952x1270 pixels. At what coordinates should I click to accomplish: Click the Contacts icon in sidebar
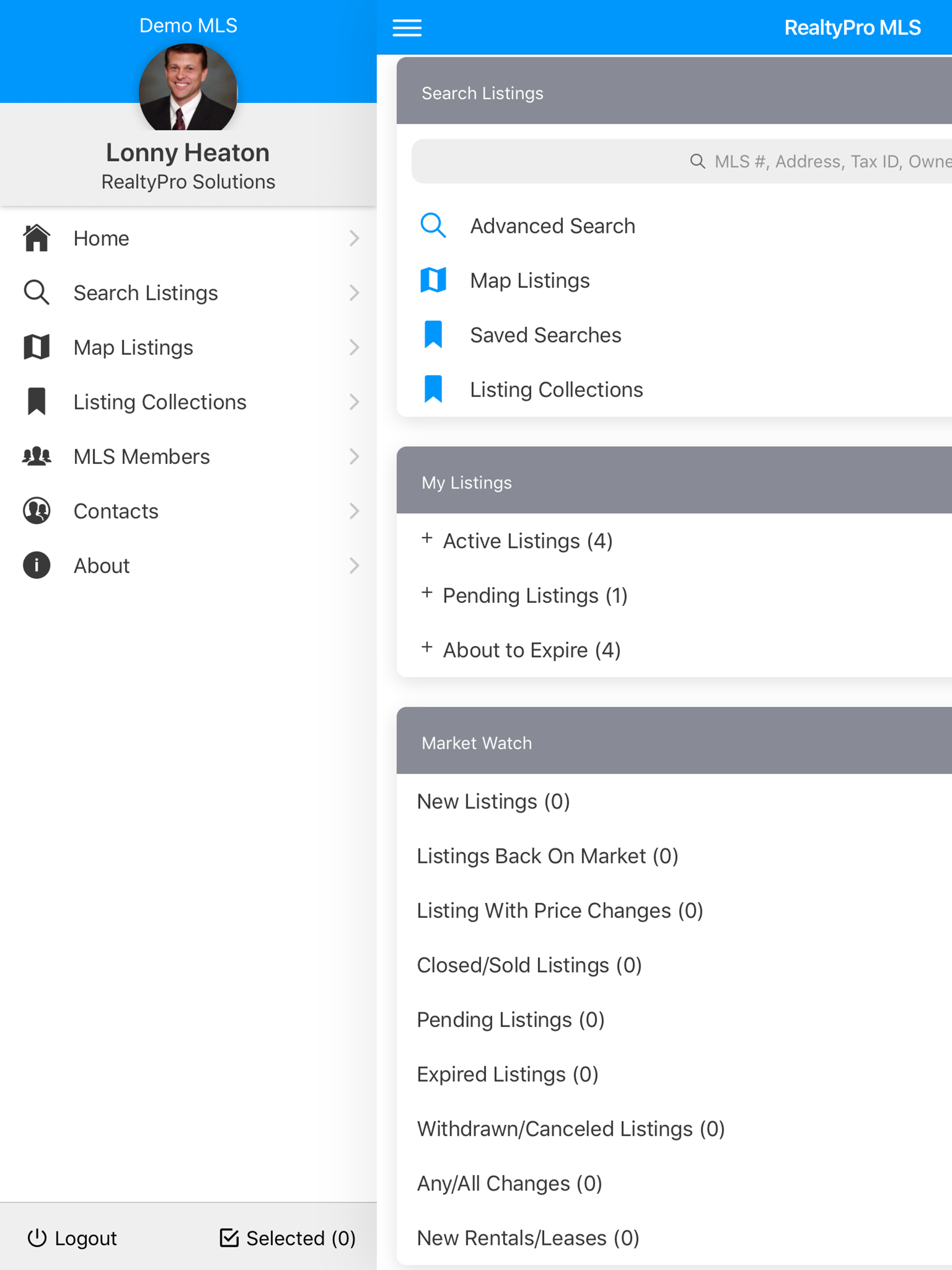(x=37, y=510)
